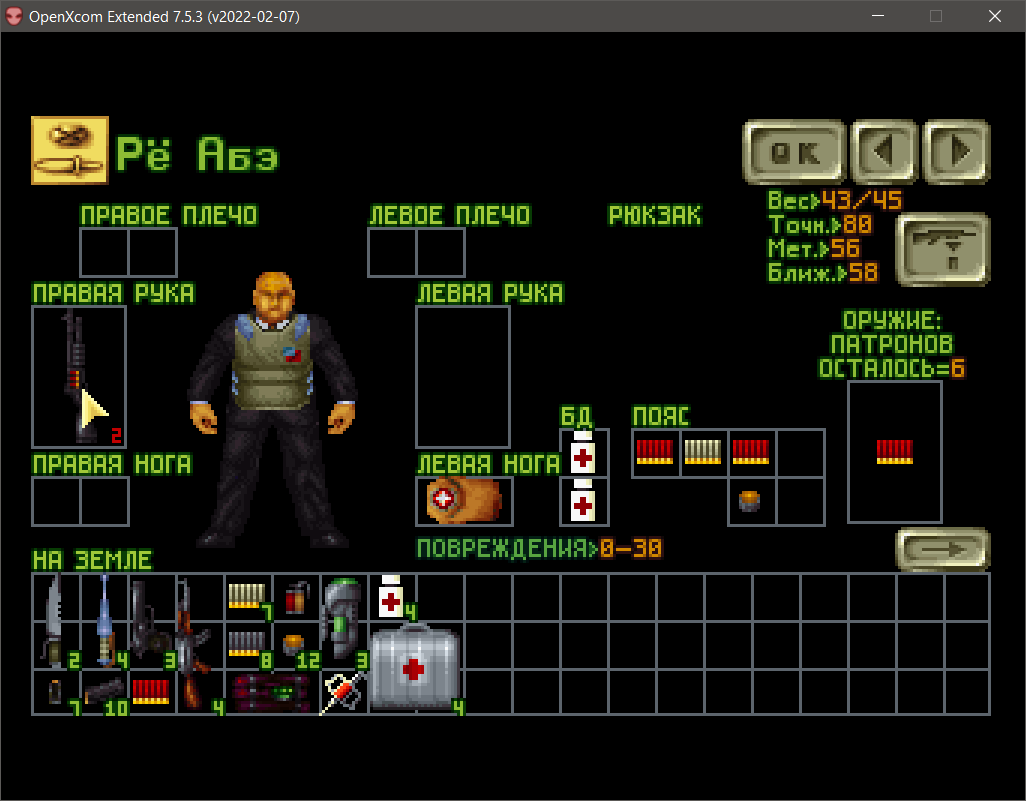Select the bandage in the left leg slot
1026x801 pixels.
click(x=464, y=501)
